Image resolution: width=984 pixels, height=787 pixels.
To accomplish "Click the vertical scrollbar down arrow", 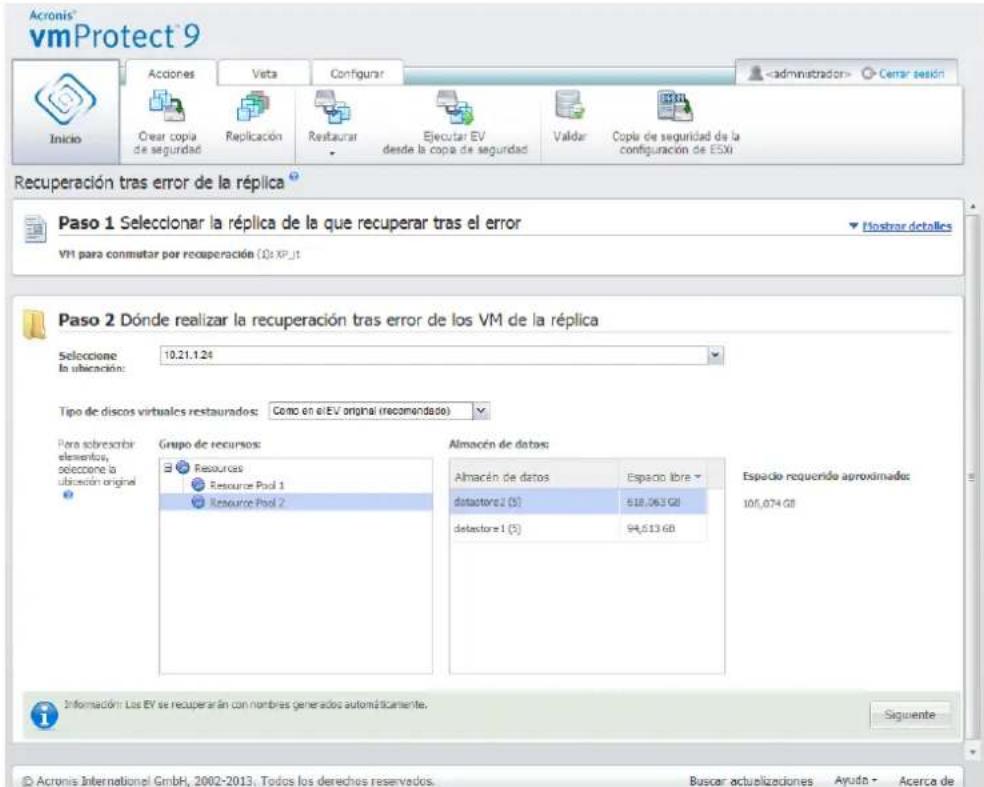I will pyautogui.click(x=973, y=751).
